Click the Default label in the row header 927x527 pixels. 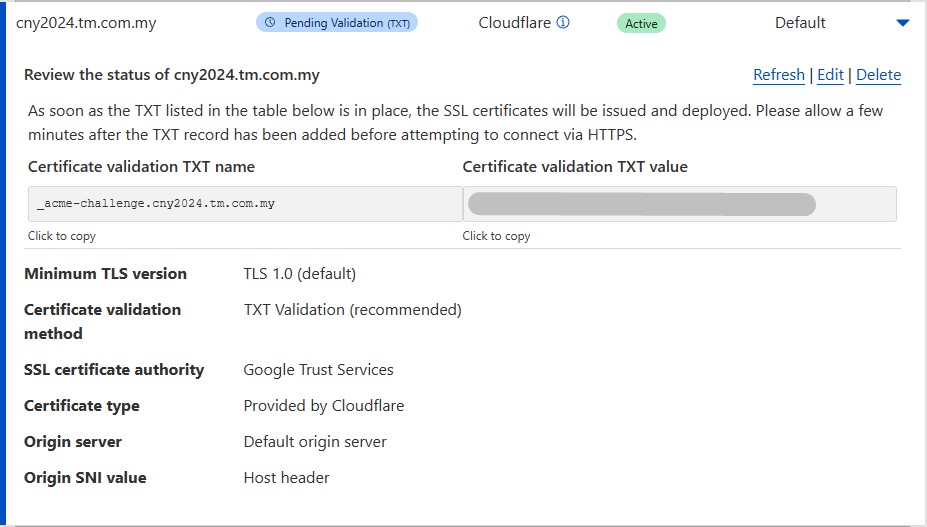click(x=800, y=22)
